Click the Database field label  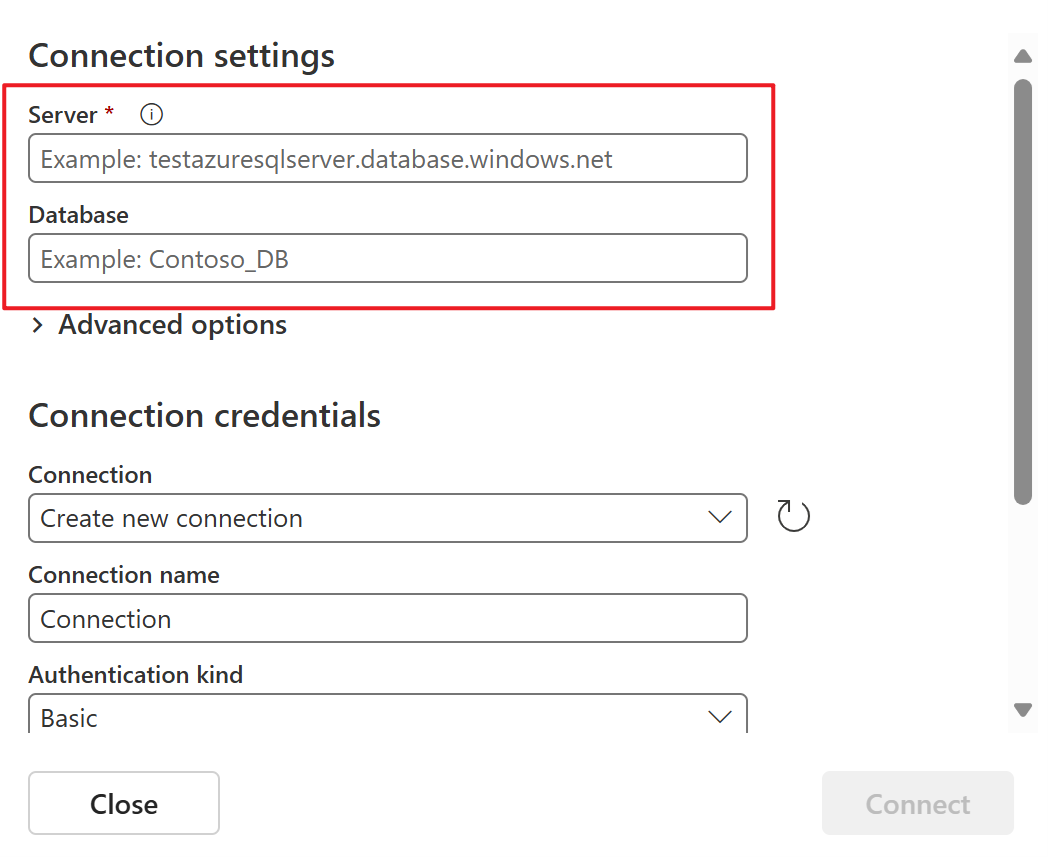click(79, 215)
